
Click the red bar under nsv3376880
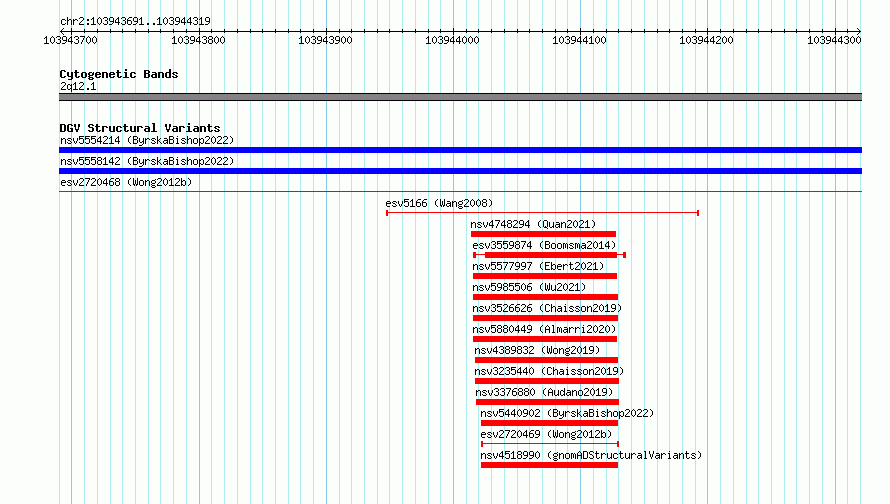coord(548,402)
